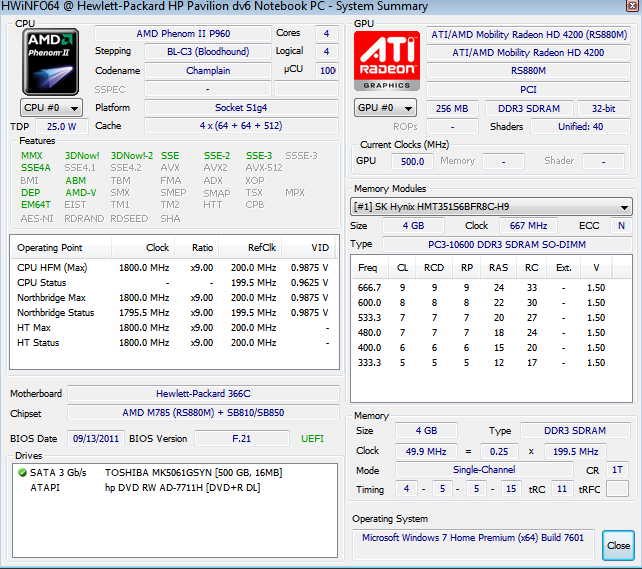Click the BIOS Version F.21 field
Image resolution: width=642 pixels, height=569 pixels.
coord(242,439)
